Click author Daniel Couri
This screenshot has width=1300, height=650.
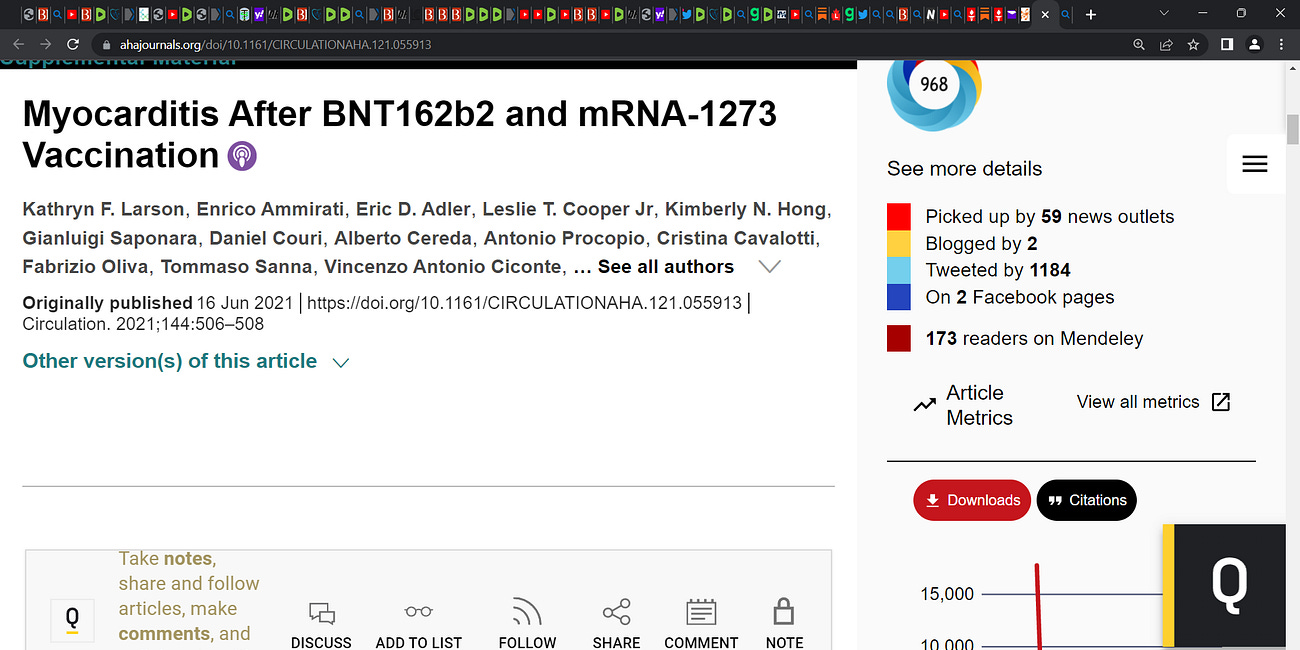(x=266, y=238)
